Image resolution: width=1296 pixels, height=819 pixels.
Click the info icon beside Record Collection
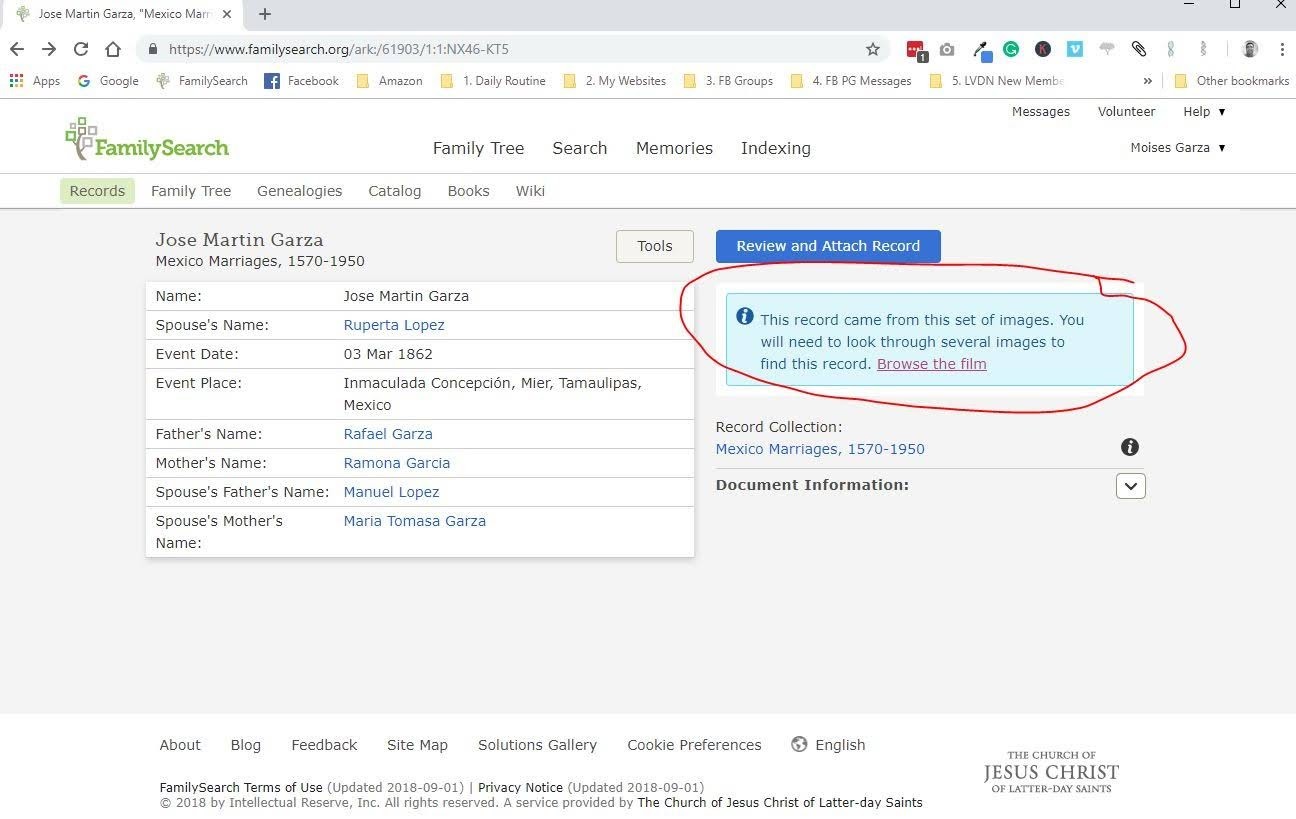coord(1130,447)
